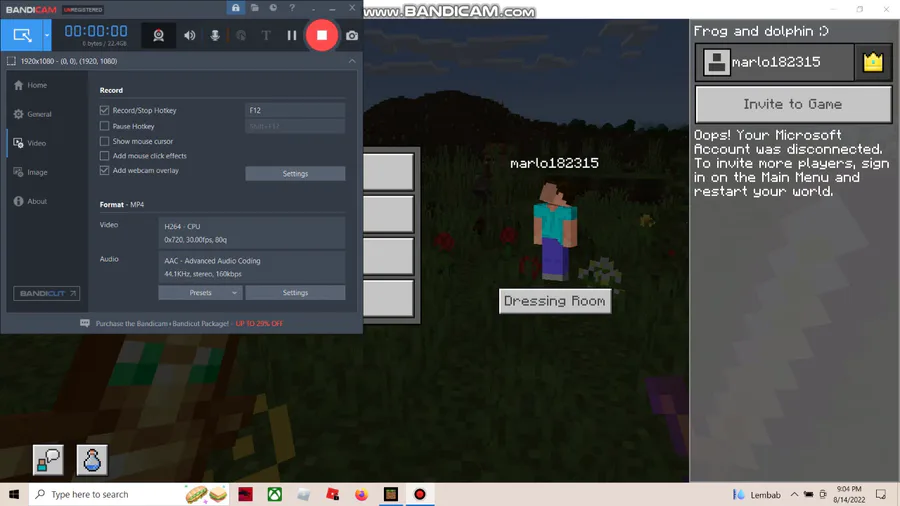
Task: Open Roblox from the taskbar
Action: coord(332,494)
